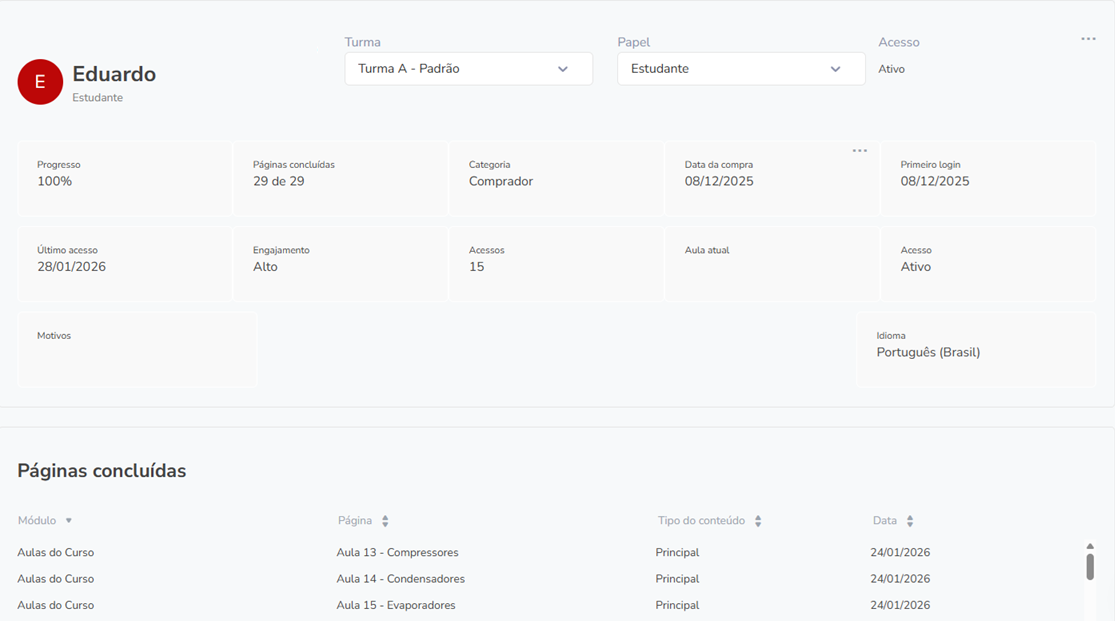
Task: Click the scrollbar up arrow in the table
Action: coord(1090,547)
